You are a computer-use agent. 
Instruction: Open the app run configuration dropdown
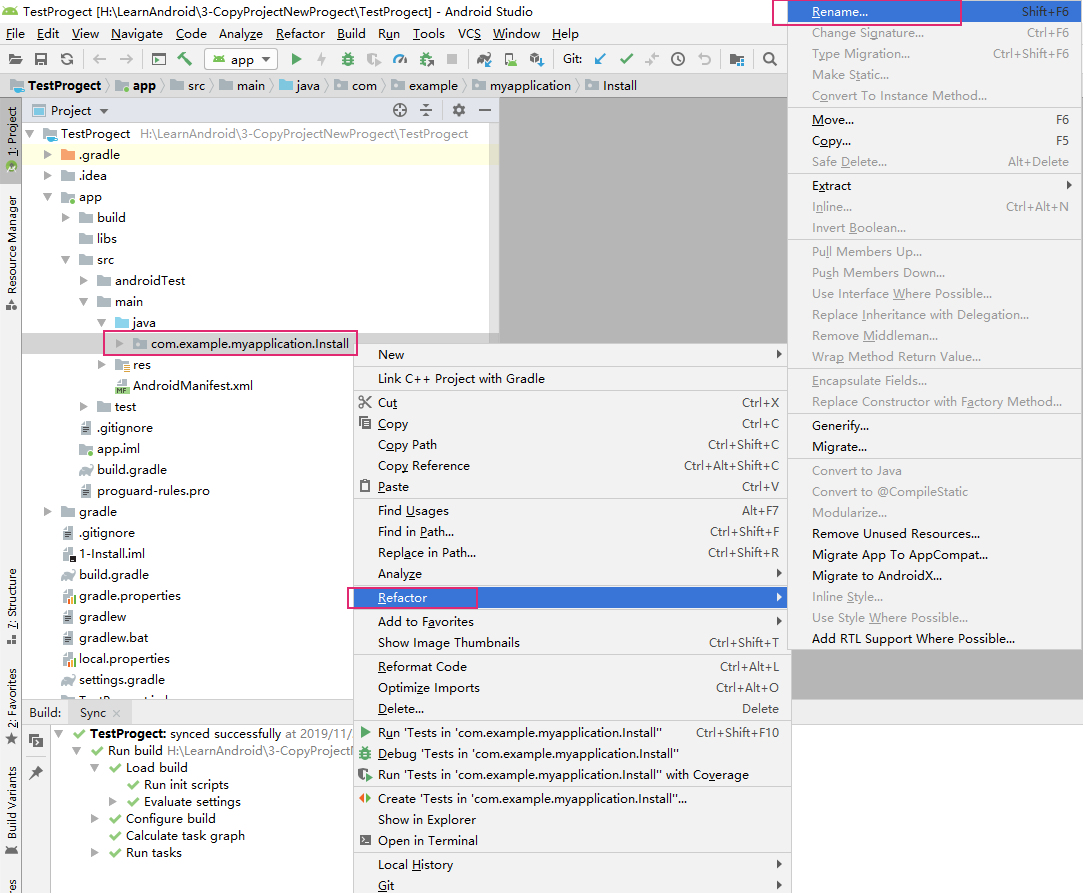coord(241,59)
